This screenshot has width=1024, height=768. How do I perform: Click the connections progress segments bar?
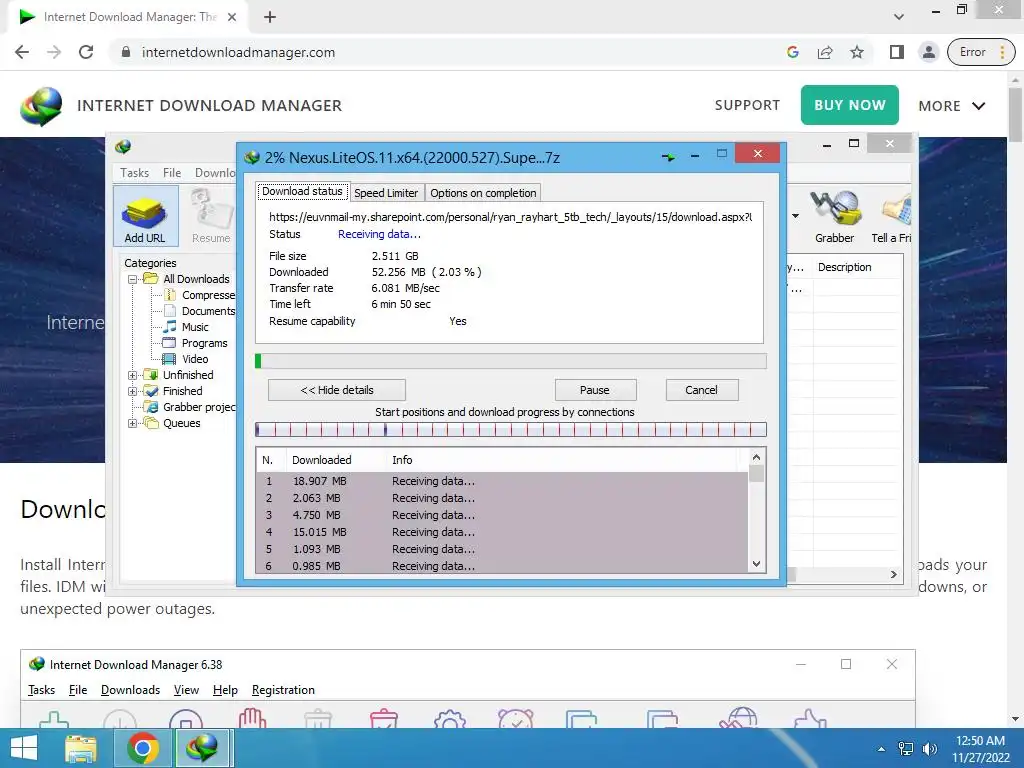click(x=511, y=429)
